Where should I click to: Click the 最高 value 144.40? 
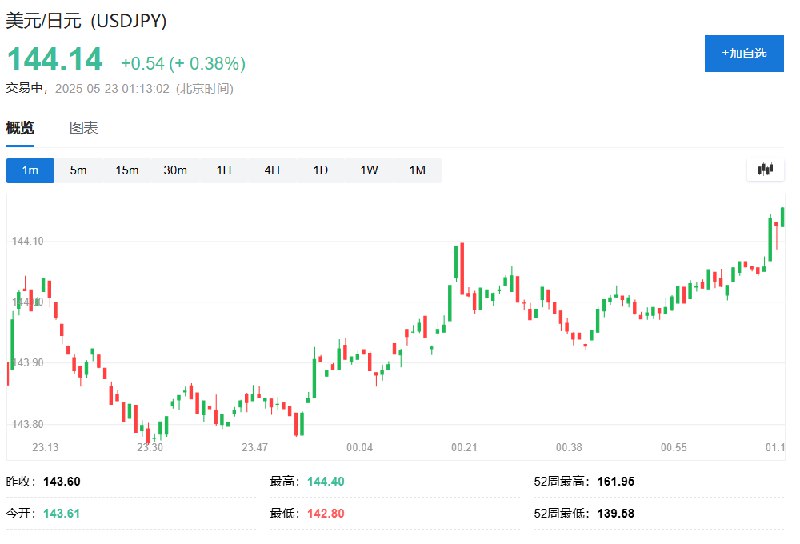pyautogui.click(x=326, y=481)
